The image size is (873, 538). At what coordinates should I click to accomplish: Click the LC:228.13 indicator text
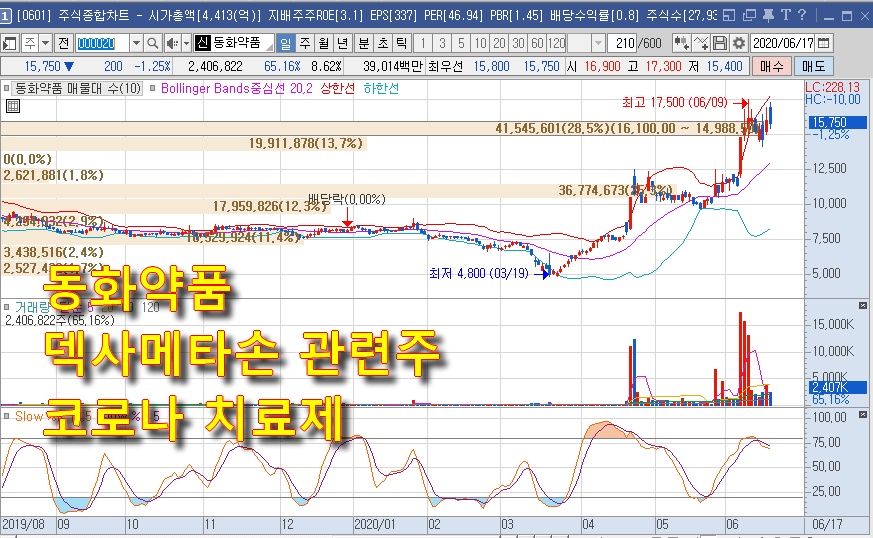[x=832, y=87]
